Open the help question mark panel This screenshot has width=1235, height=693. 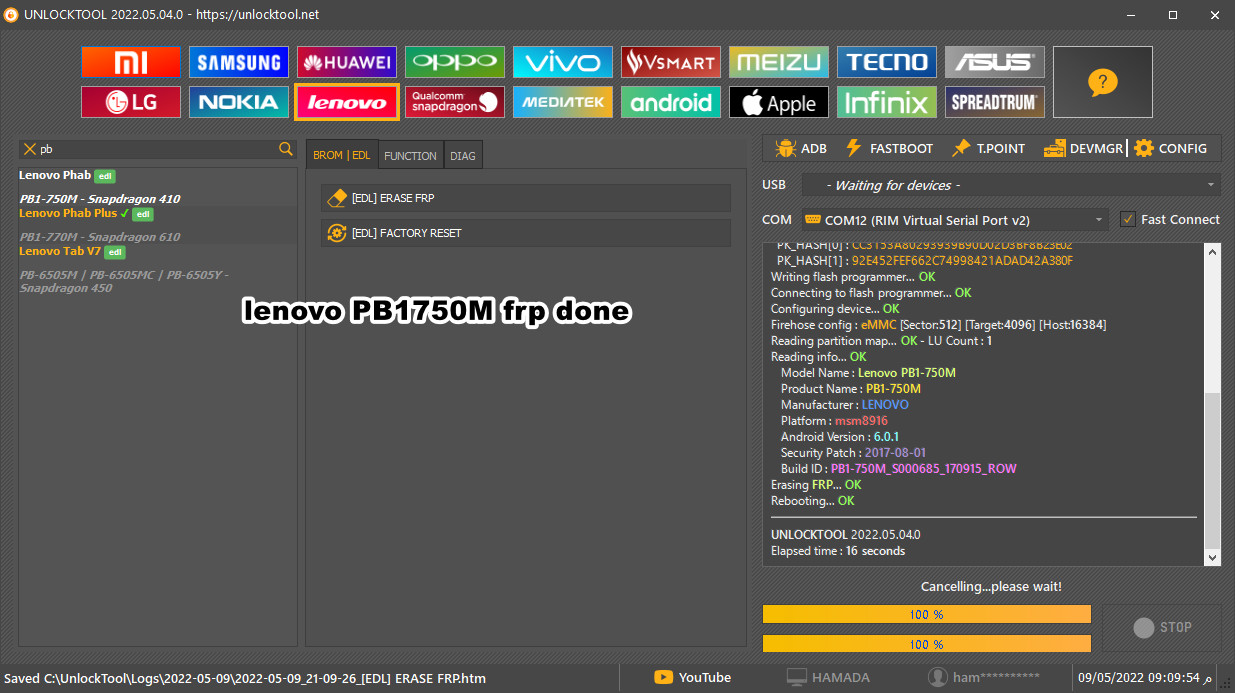tap(1103, 82)
